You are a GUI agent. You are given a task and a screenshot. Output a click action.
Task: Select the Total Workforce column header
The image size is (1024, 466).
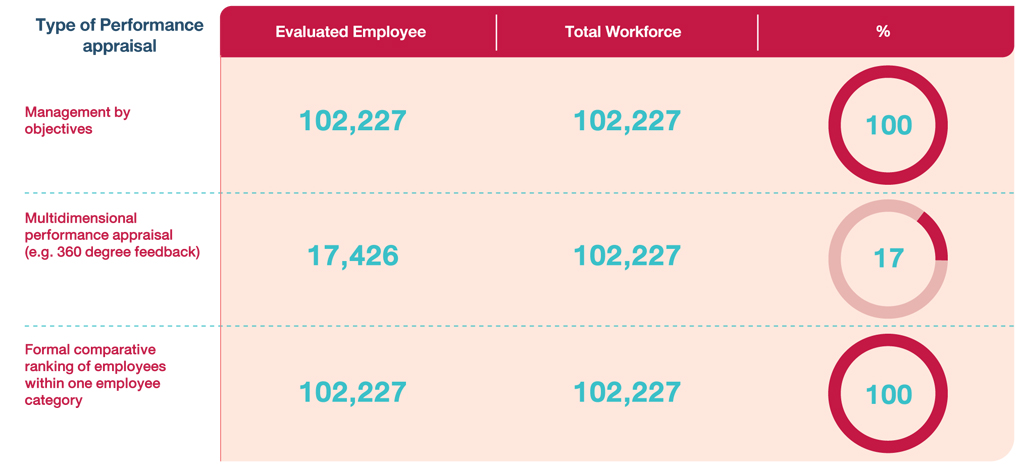tap(623, 32)
